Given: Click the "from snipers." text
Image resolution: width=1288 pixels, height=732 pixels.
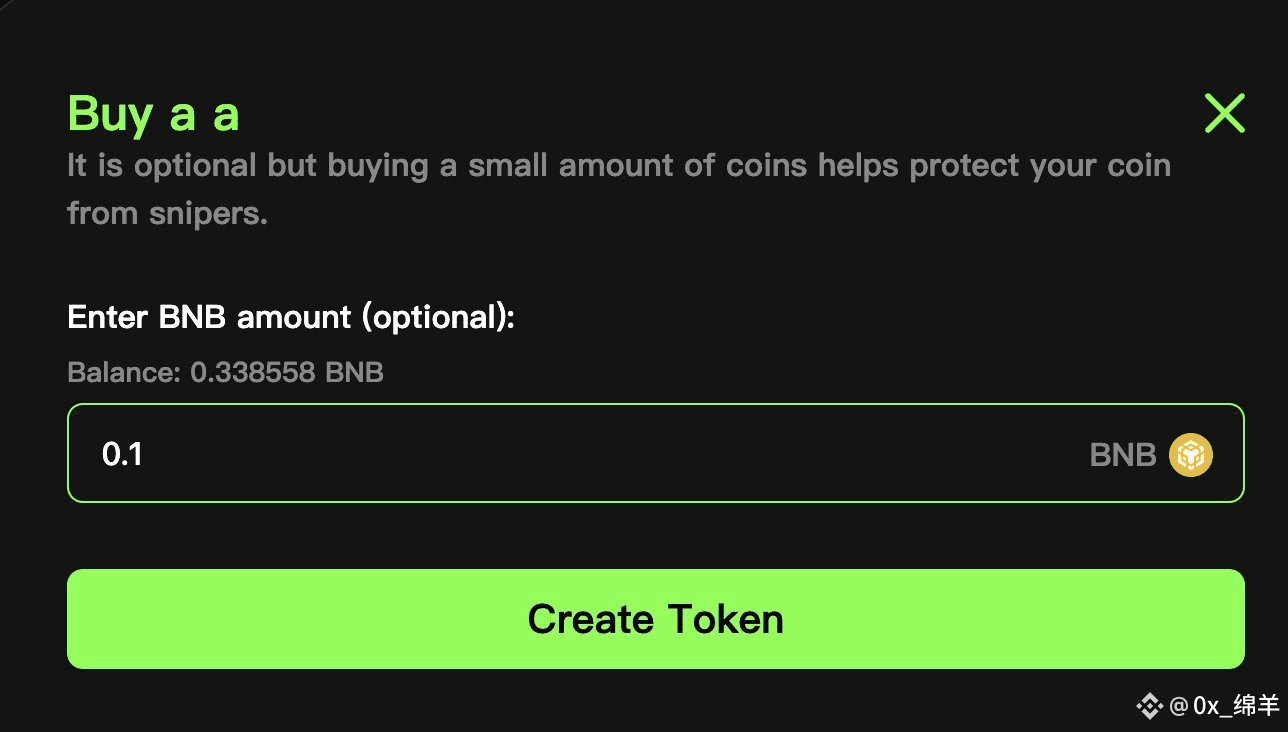Looking at the screenshot, I should point(167,212).
